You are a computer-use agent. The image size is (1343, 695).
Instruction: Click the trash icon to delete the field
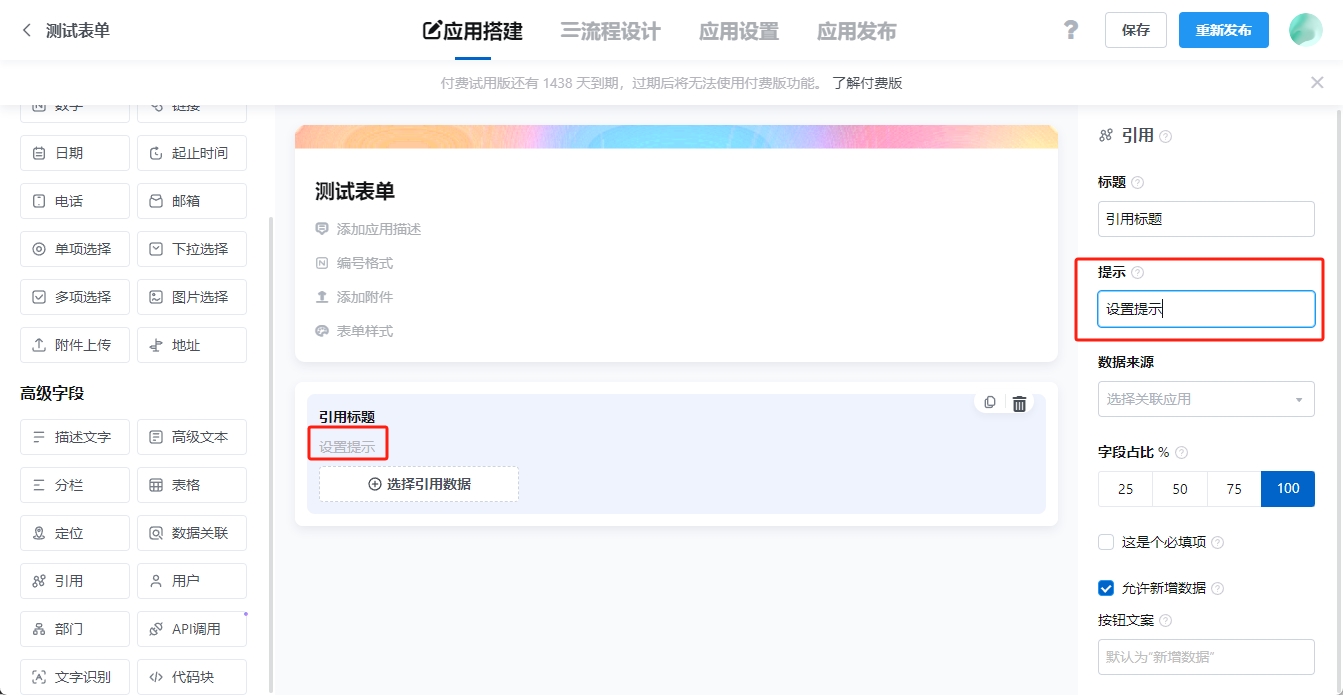click(1019, 404)
